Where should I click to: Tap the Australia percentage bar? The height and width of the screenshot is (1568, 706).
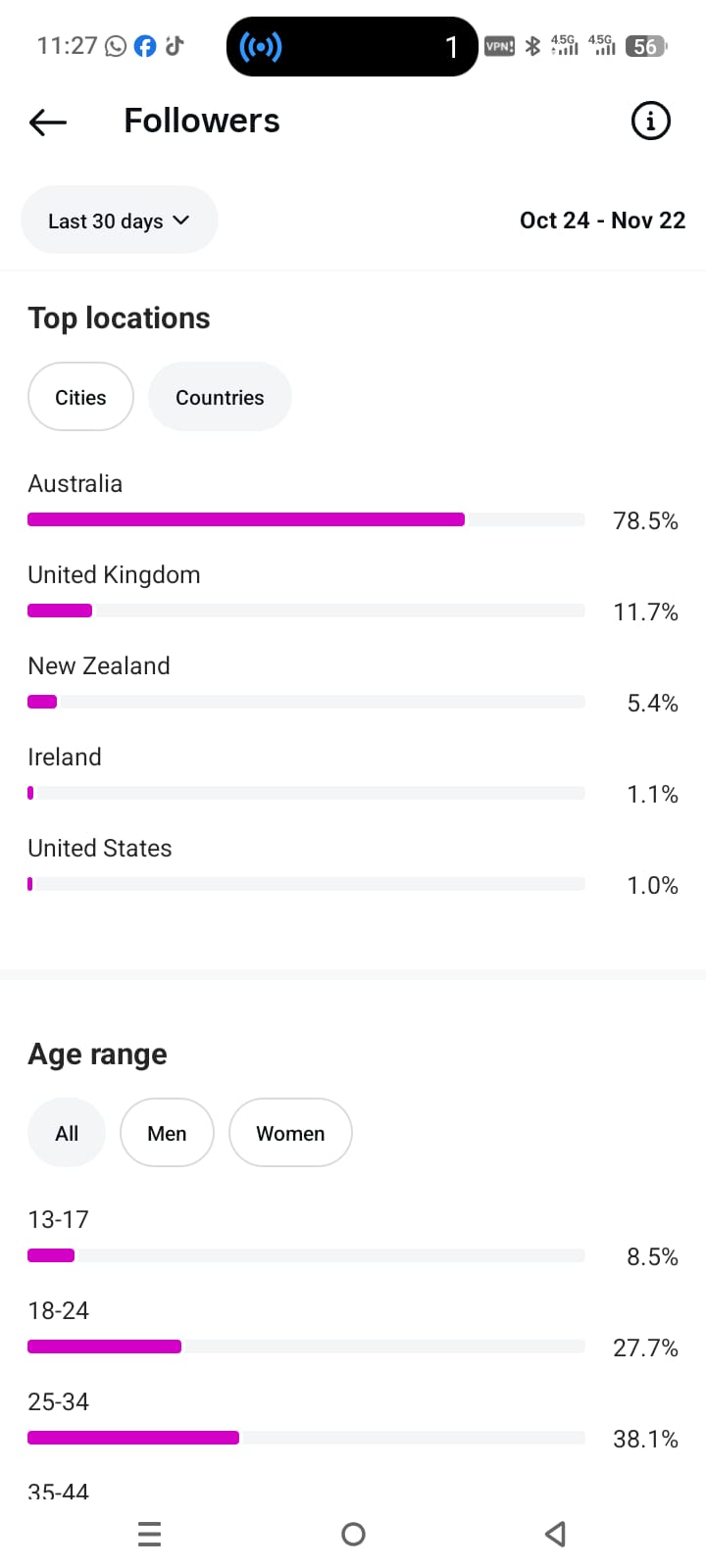click(x=306, y=519)
